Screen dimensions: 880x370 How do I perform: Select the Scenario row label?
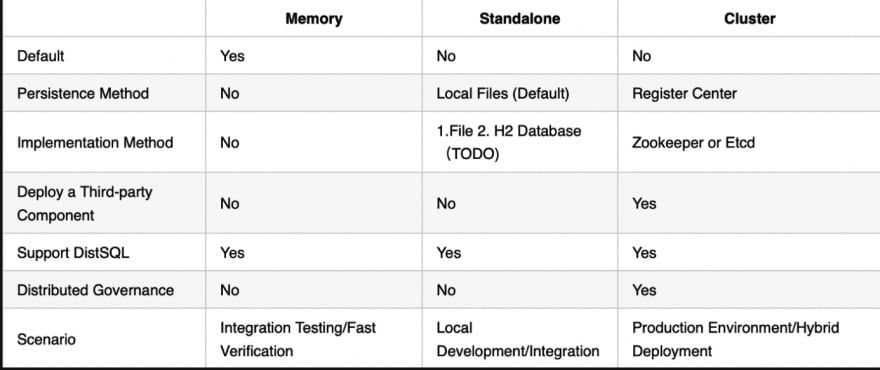pyautogui.click(x=46, y=339)
